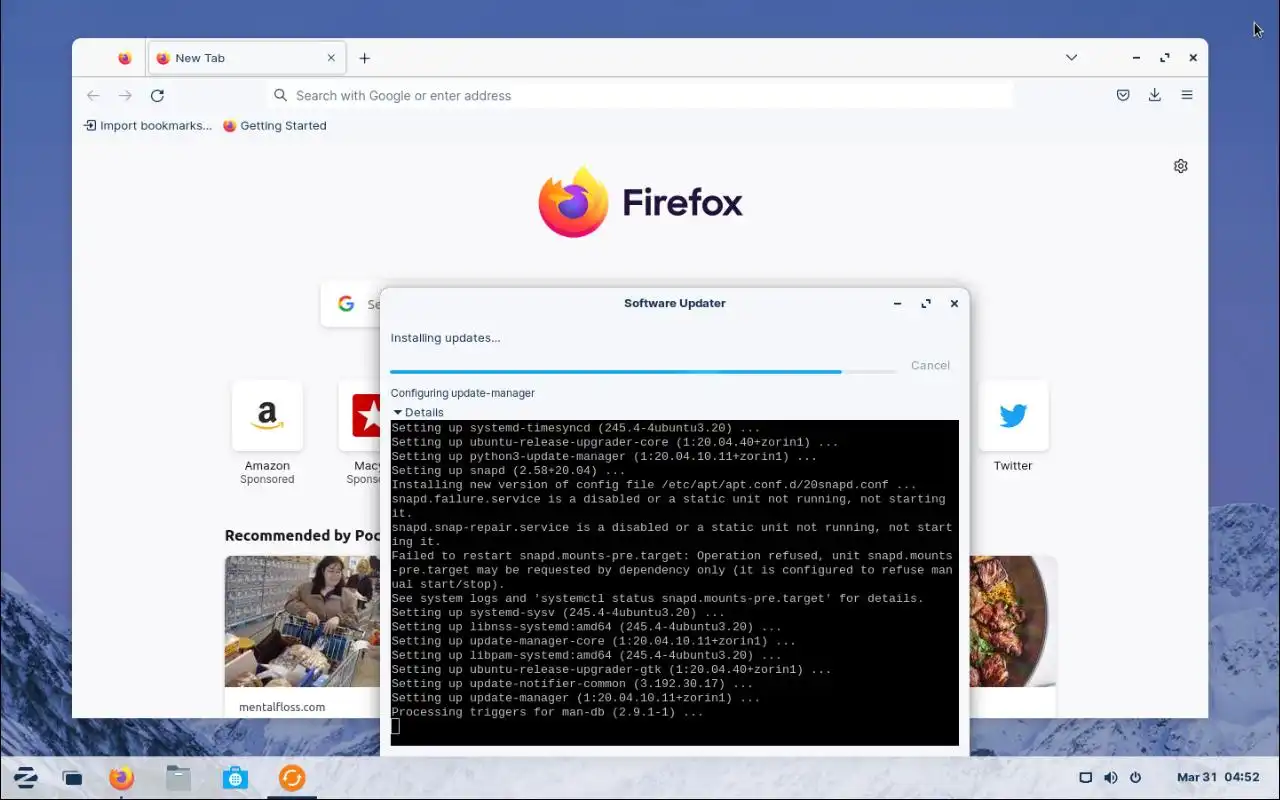
Task: Close the Software Updater dialog
Action: (x=954, y=304)
